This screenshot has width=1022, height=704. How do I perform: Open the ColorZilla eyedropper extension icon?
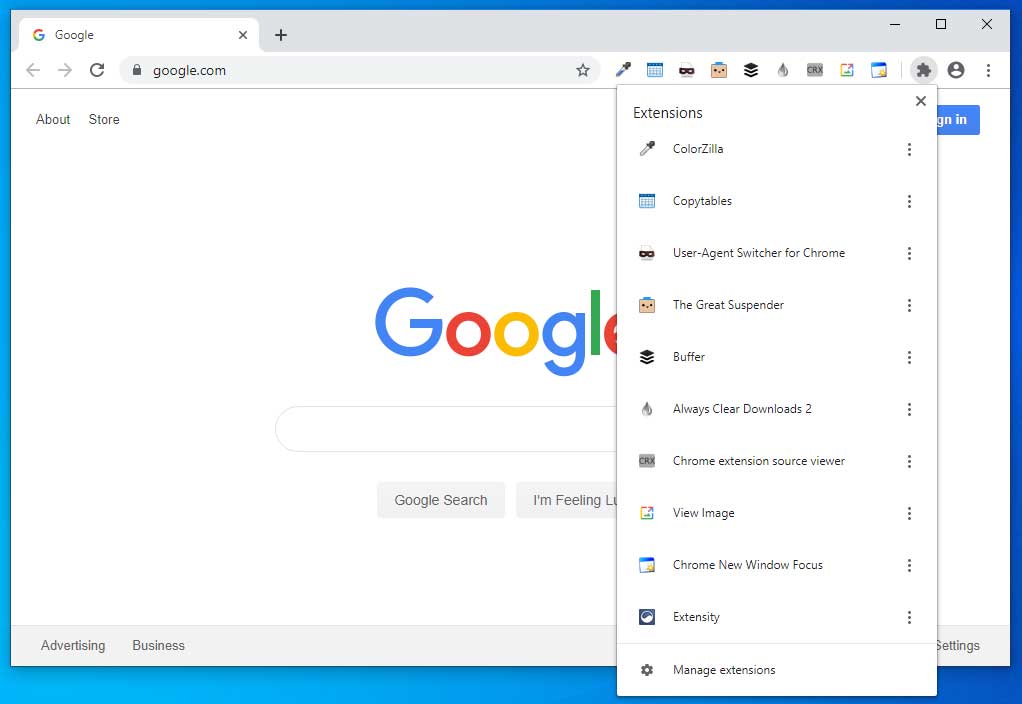click(623, 70)
